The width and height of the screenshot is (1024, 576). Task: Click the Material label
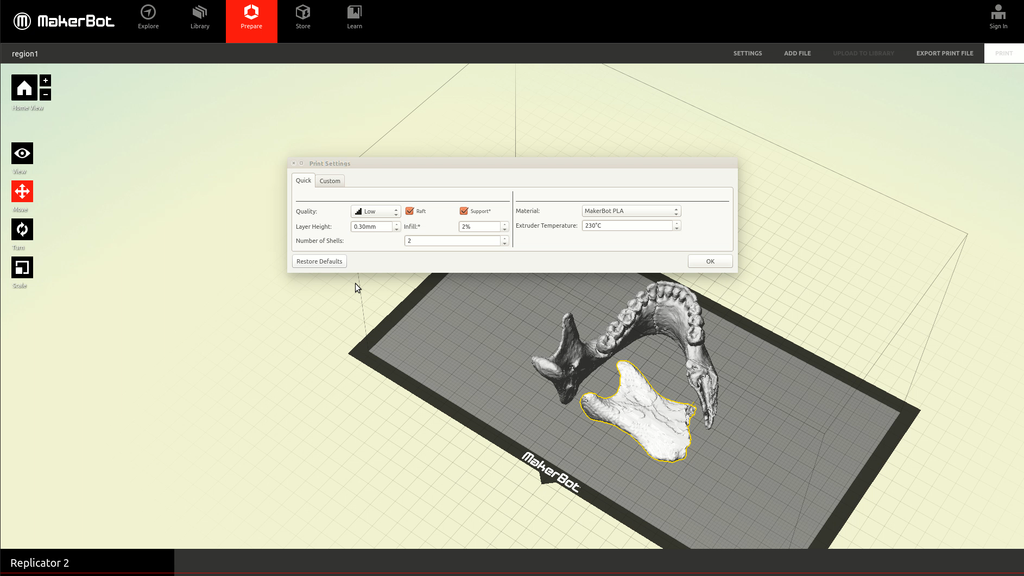tap(528, 211)
